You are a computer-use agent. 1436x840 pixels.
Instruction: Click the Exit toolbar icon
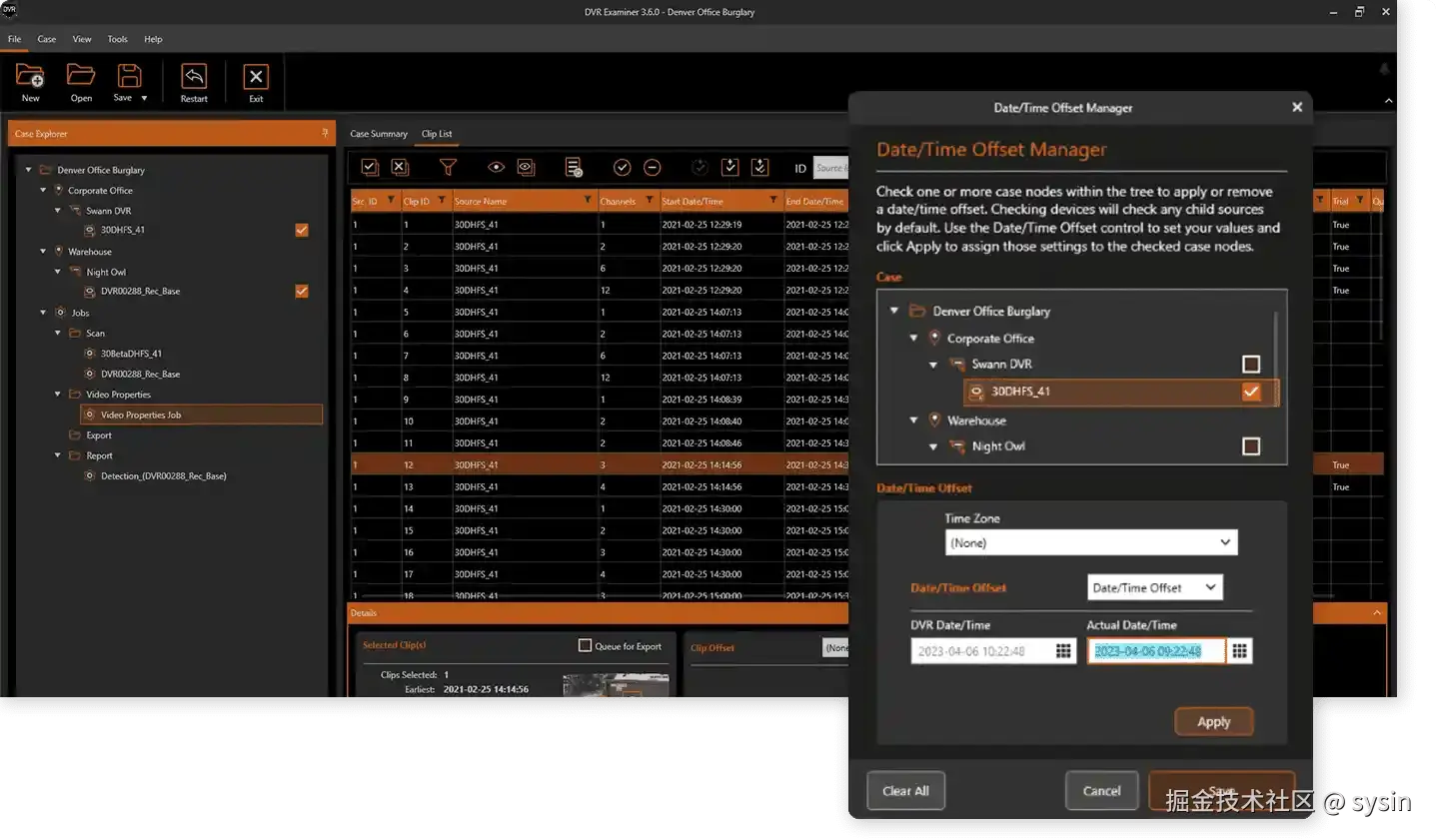coord(256,76)
